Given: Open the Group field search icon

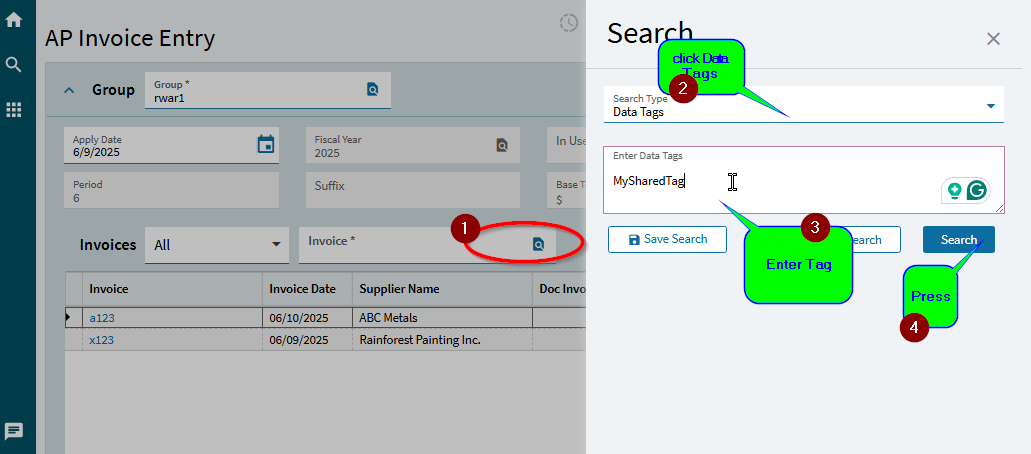Looking at the screenshot, I should click(x=373, y=89).
